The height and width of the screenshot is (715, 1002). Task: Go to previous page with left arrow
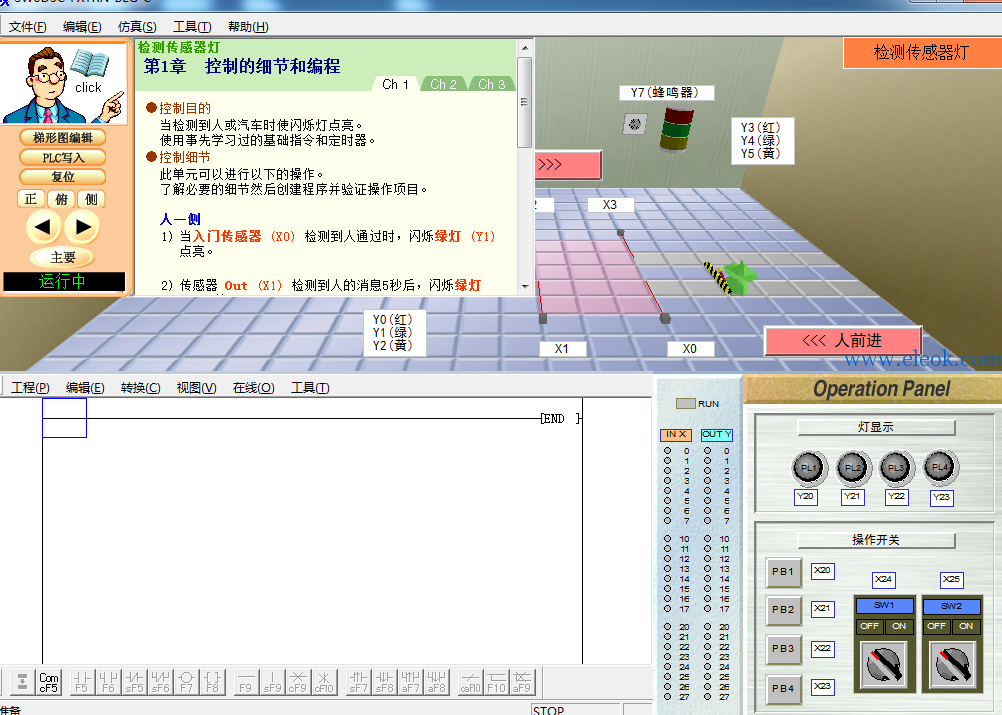point(43,227)
